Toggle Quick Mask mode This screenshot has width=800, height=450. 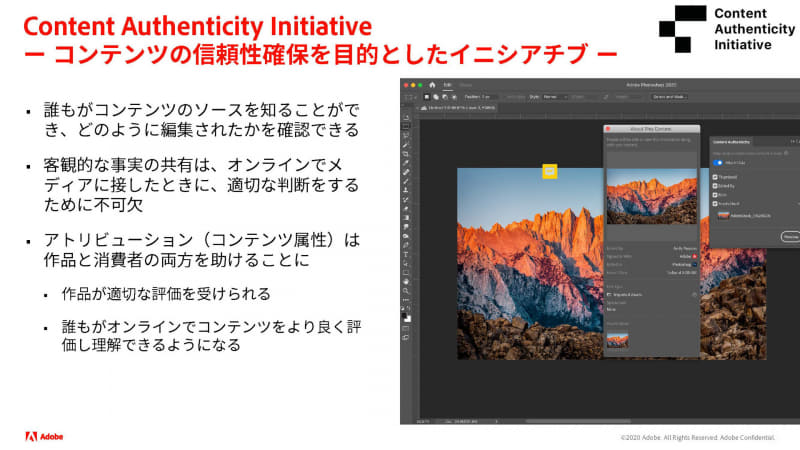coord(406,328)
